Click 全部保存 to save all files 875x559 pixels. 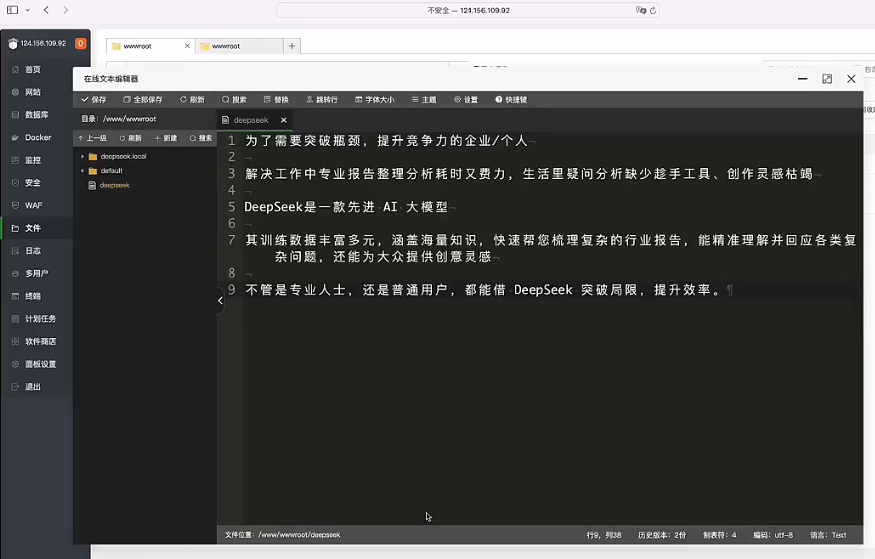pos(143,99)
